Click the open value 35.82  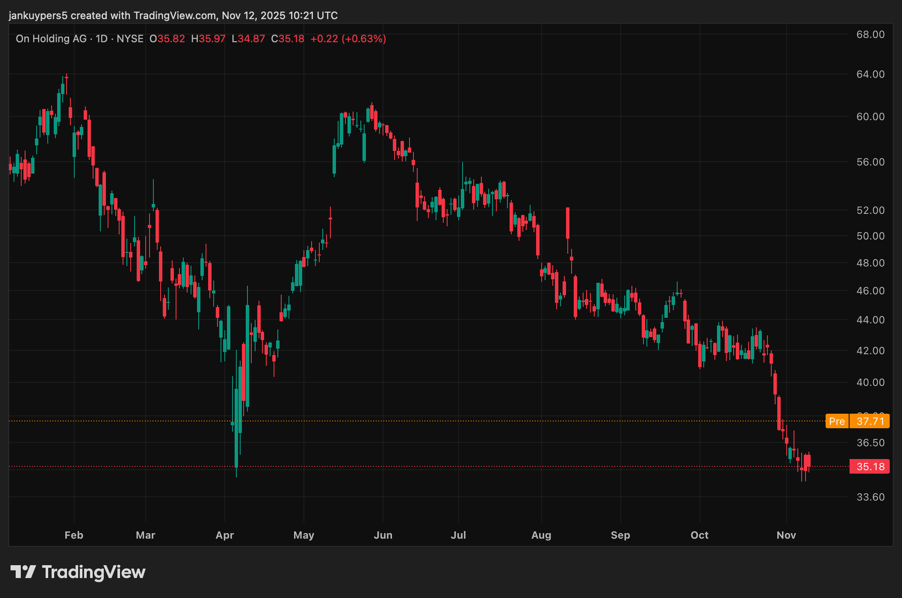click(171, 39)
